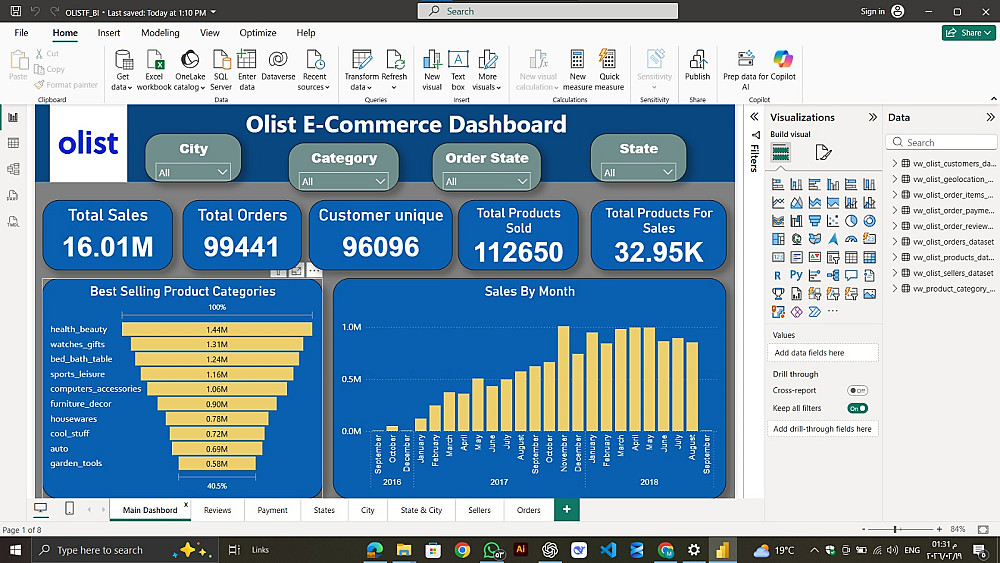
Task: Open the Enter data tool
Action: pyautogui.click(x=247, y=70)
